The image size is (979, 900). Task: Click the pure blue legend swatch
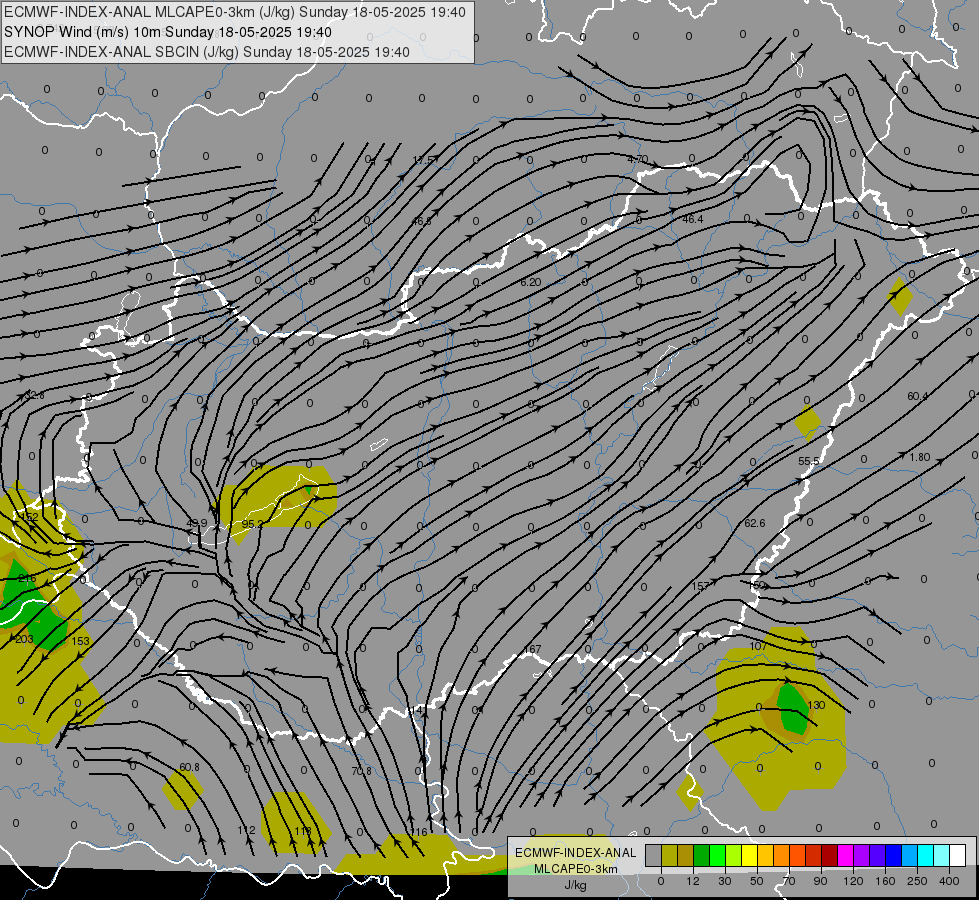pos(893,855)
